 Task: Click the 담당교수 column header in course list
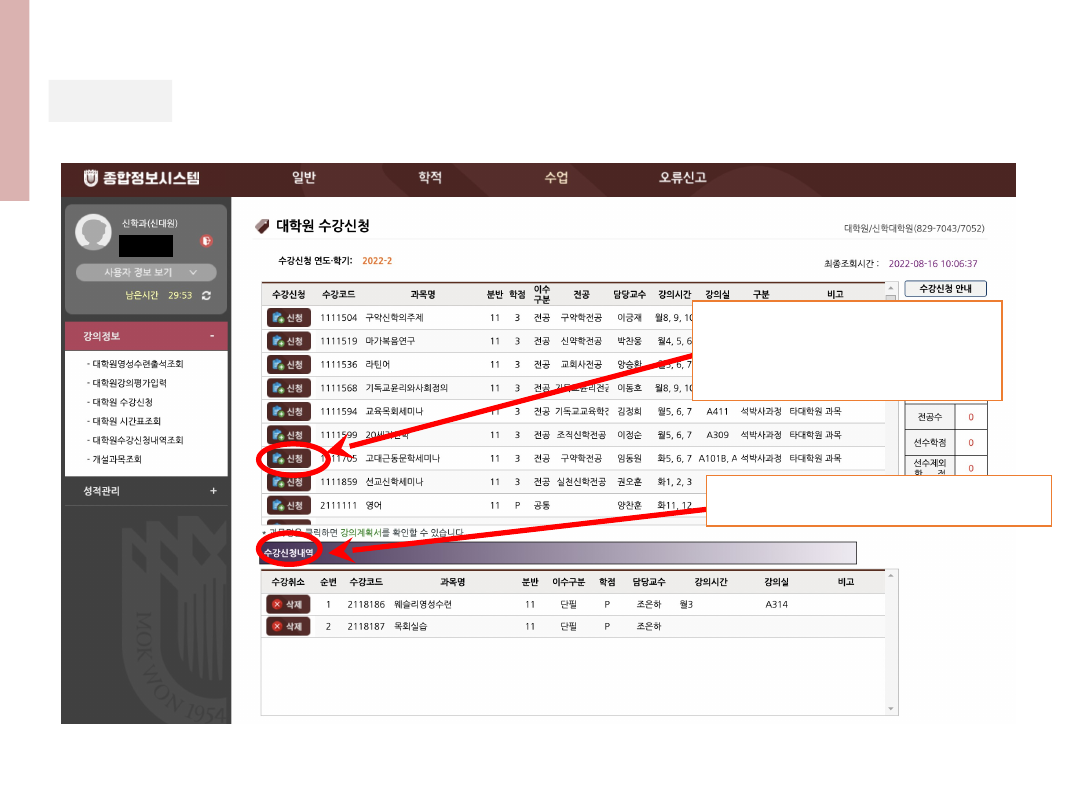[x=630, y=294]
